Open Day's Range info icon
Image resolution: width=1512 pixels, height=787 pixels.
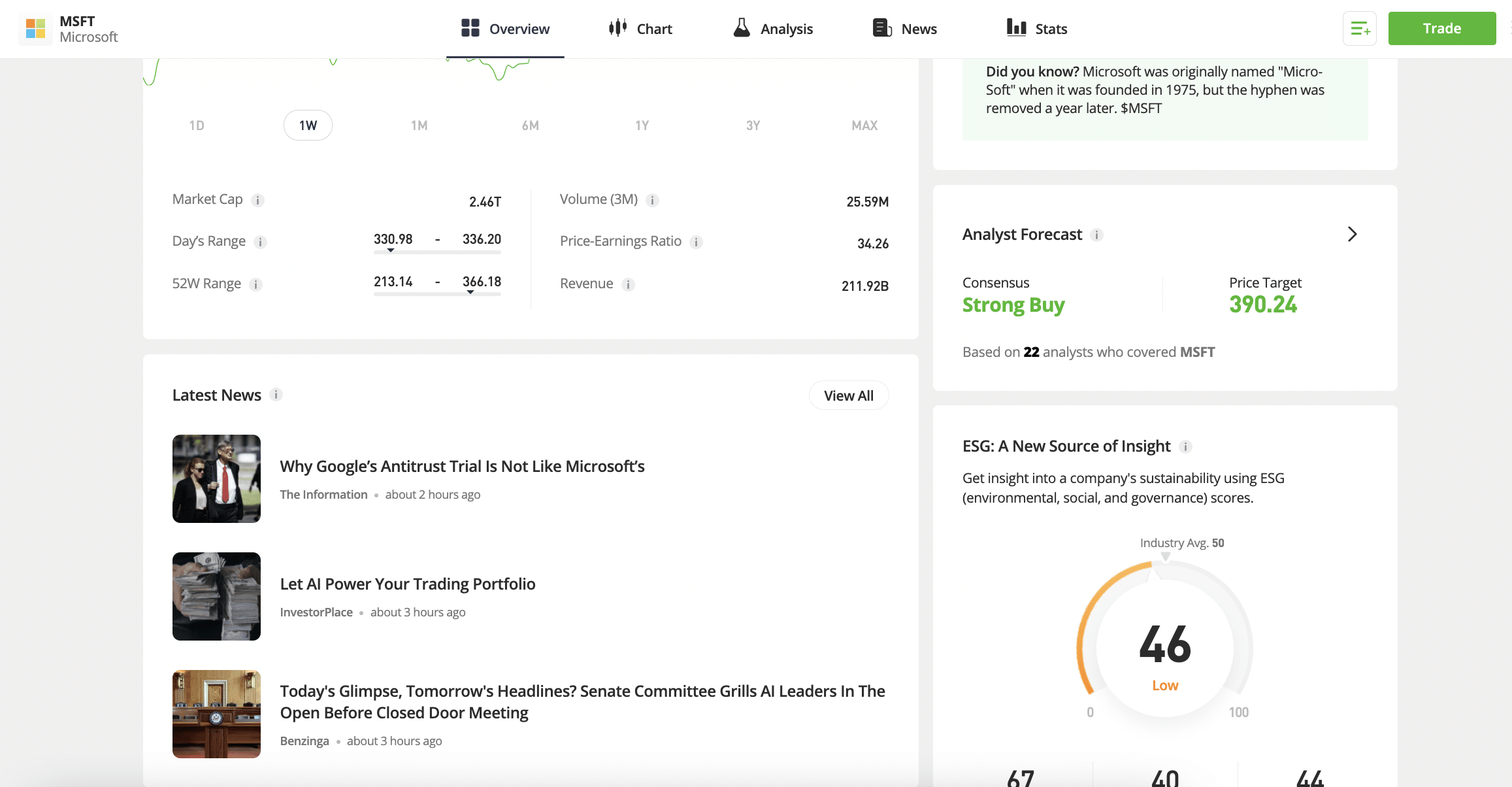tap(261, 242)
